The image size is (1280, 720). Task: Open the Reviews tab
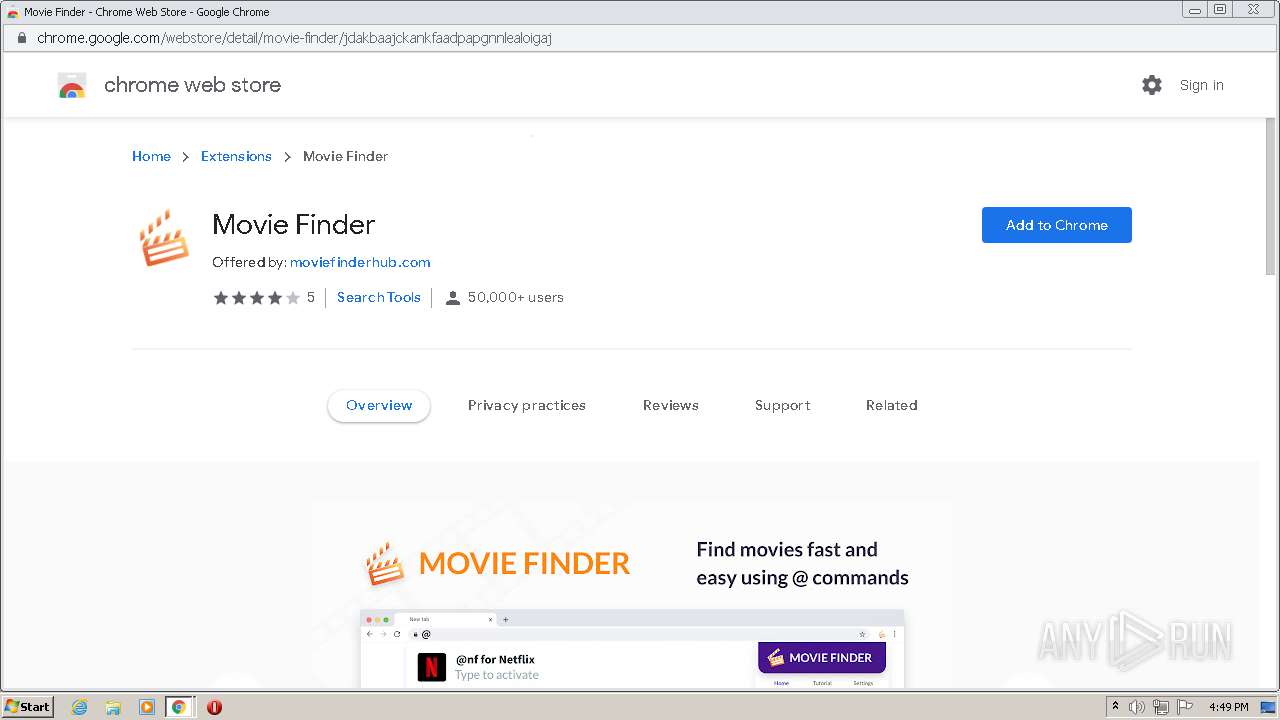click(671, 406)
